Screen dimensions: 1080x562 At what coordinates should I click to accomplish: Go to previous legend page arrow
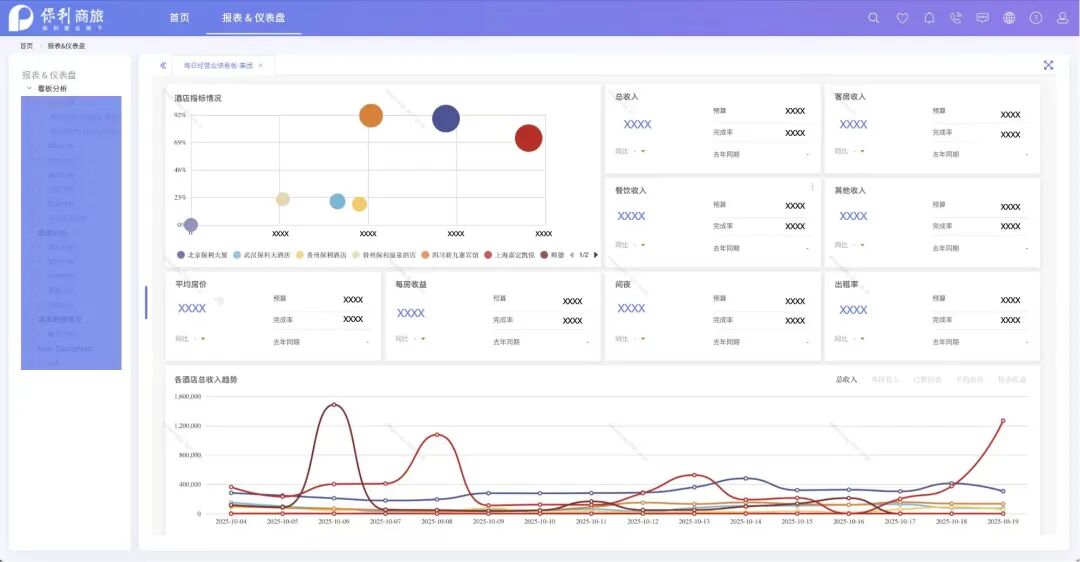pyautogui.click(x=571, y=255)
